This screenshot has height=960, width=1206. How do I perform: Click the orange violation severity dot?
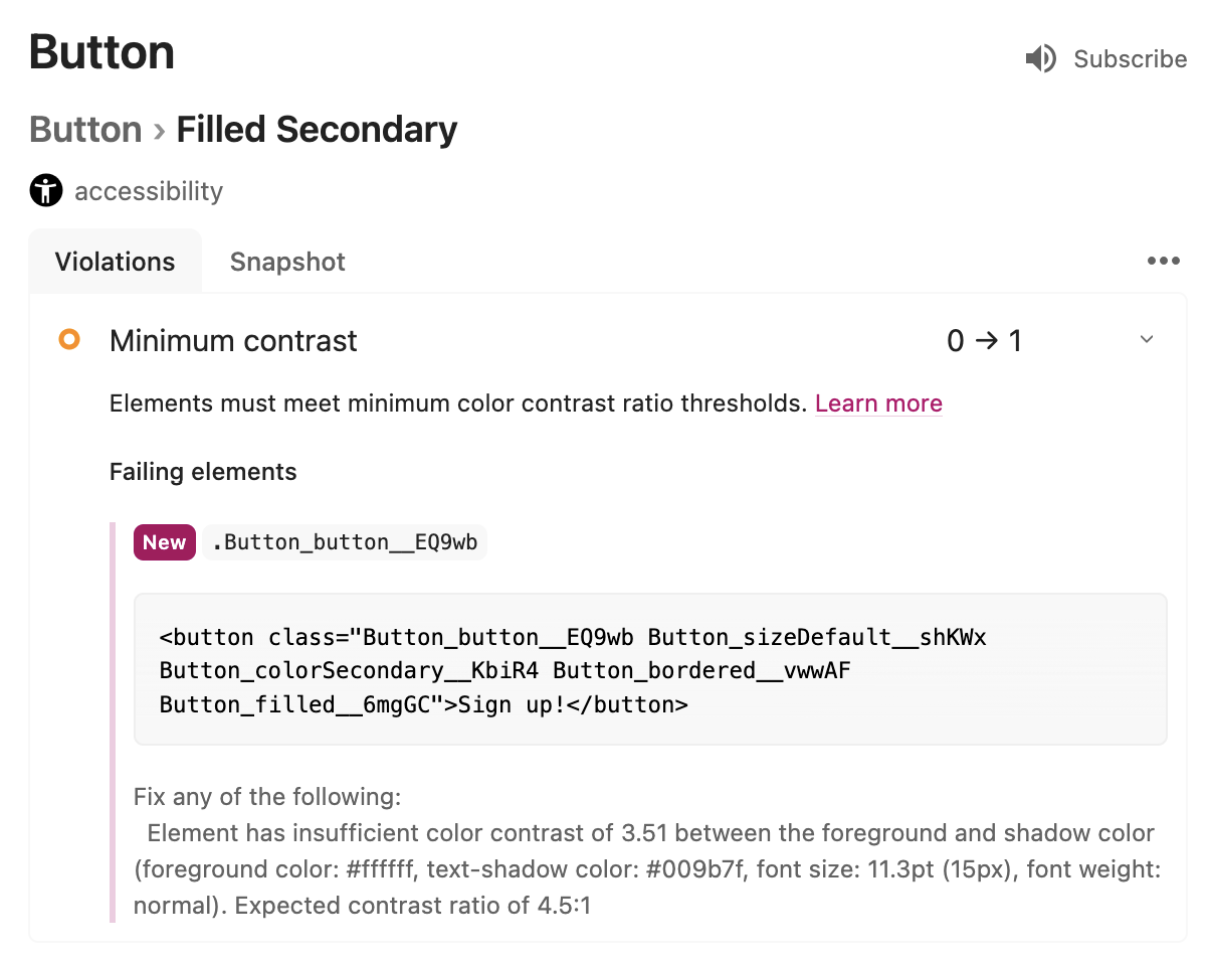click(x=69, y=340)
